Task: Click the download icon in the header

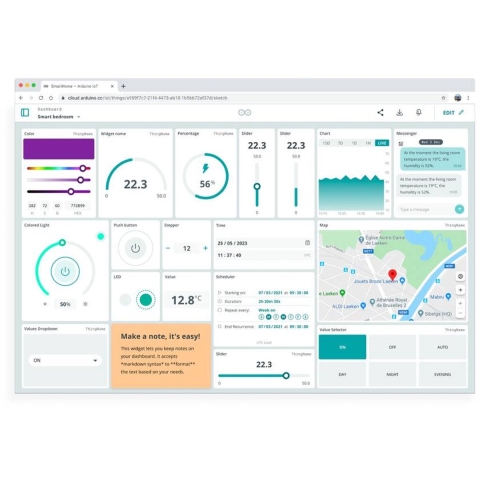Action: coord(399,112)
